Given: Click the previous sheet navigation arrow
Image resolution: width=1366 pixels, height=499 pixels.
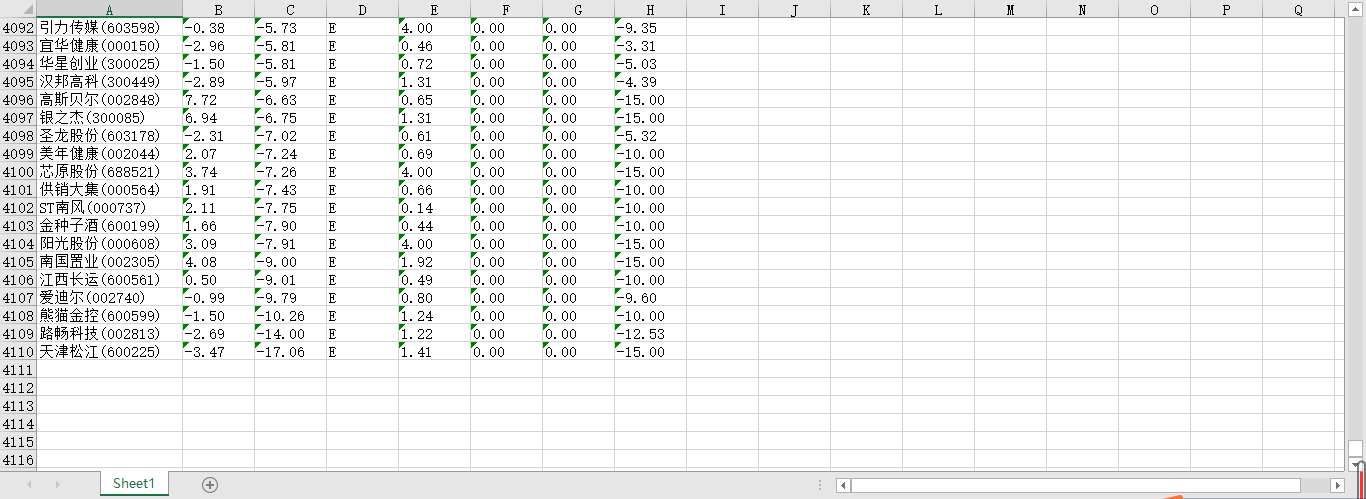Looking at the screenshot, I should [29, 484].
